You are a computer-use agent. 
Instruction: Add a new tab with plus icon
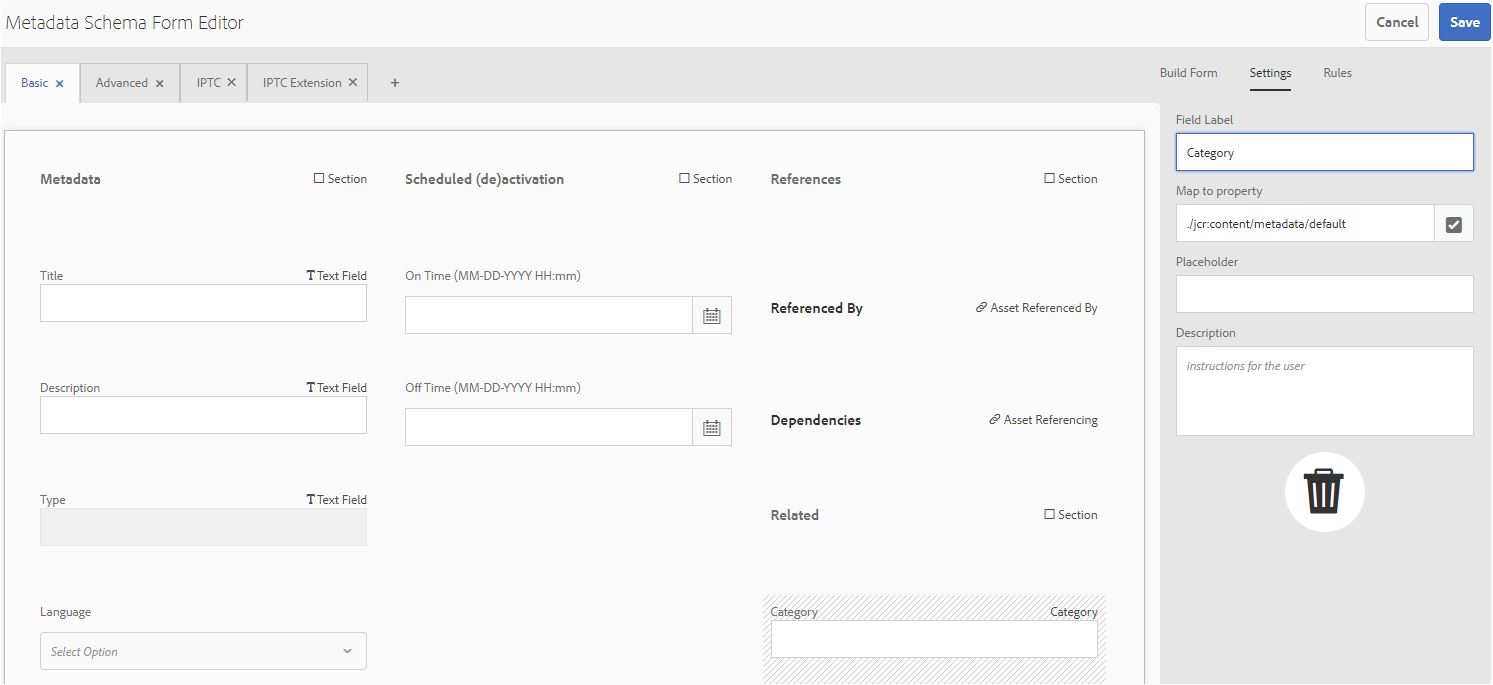tap(395, 83)
